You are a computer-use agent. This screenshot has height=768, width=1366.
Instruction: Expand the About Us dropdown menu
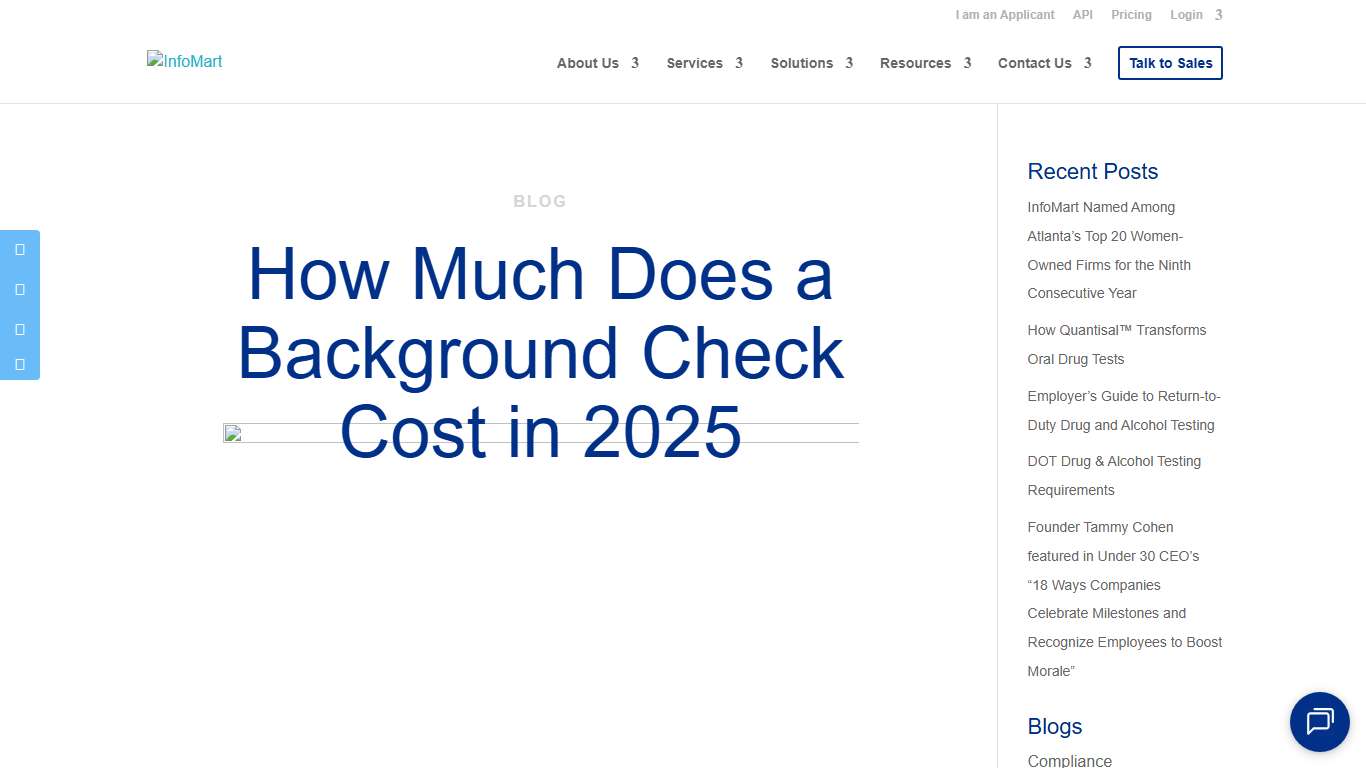point(588,63)
